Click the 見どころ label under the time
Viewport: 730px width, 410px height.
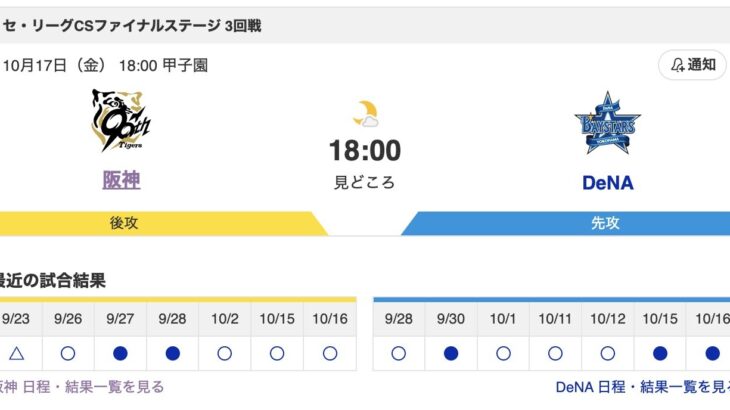click(x=364, y=182)
